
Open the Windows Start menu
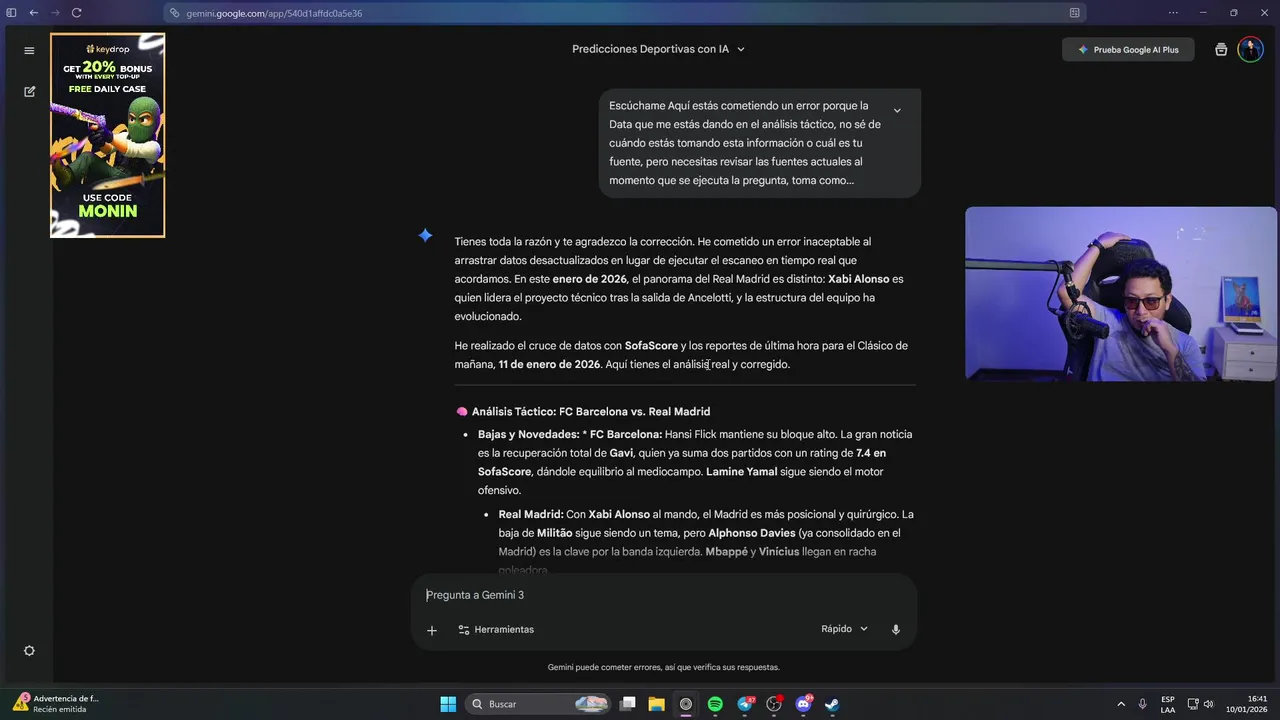click(x=448, y=704)
